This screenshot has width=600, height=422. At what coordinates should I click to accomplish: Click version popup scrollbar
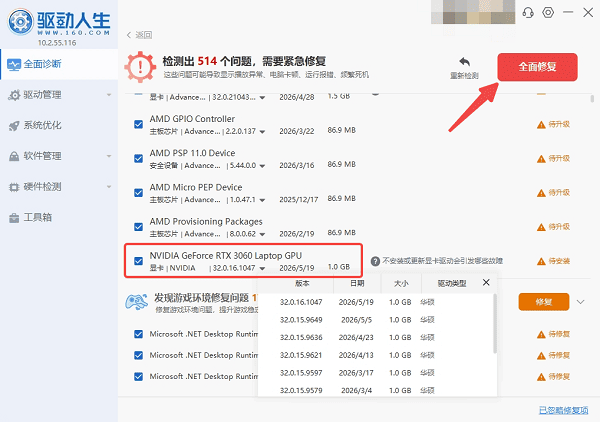click(495, 324)
